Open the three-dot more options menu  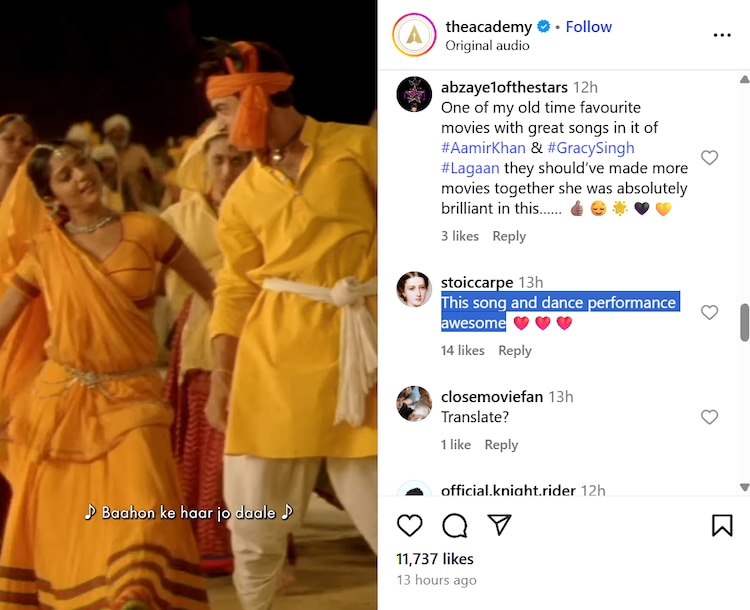(722, 35)
